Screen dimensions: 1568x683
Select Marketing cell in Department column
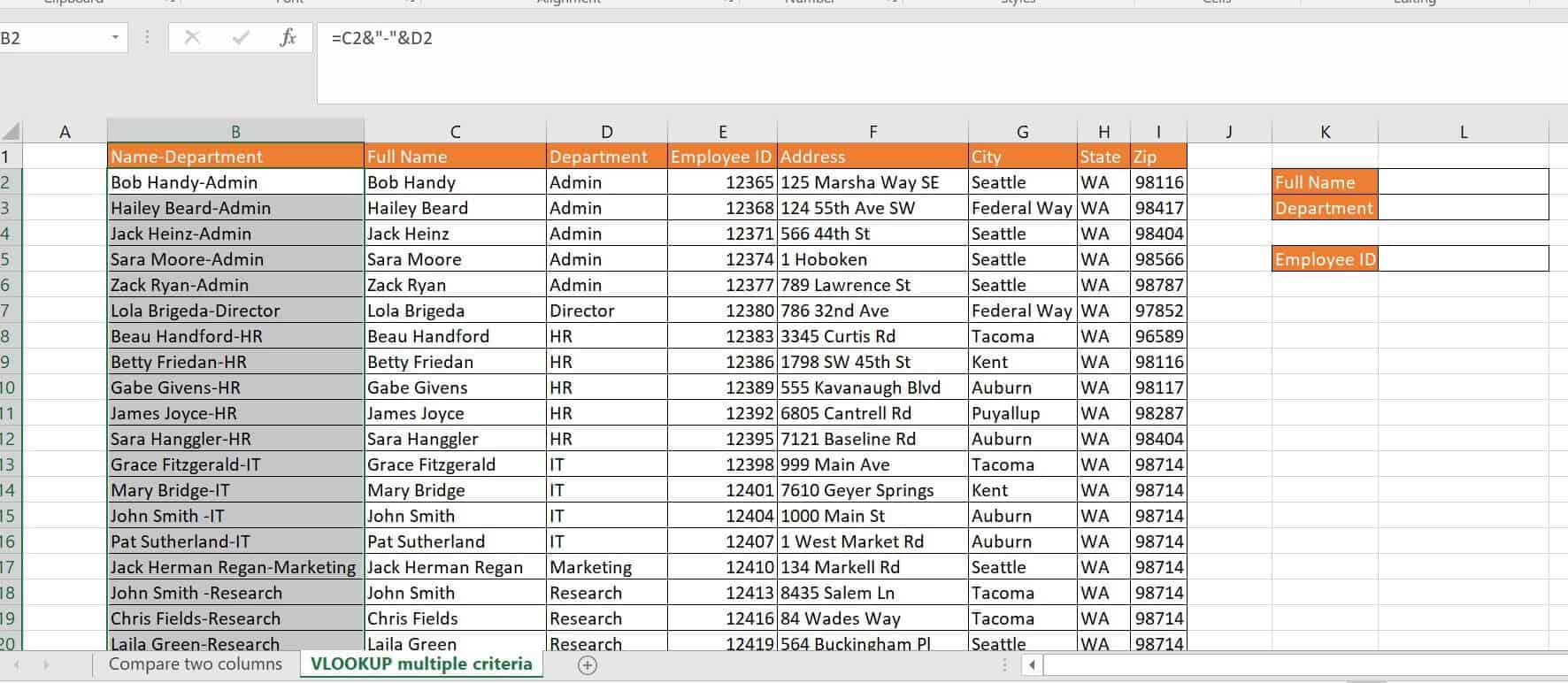pyautogui.click(x=606, y=567)
